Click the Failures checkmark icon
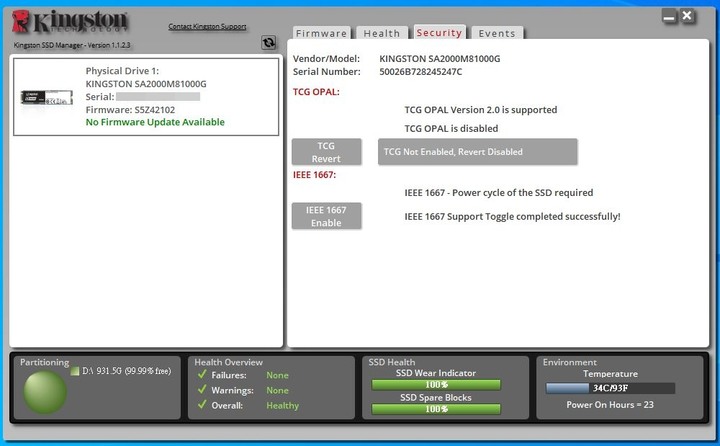Image resolution: width=720 pixels, height=446 pixels. click(202, 374)
